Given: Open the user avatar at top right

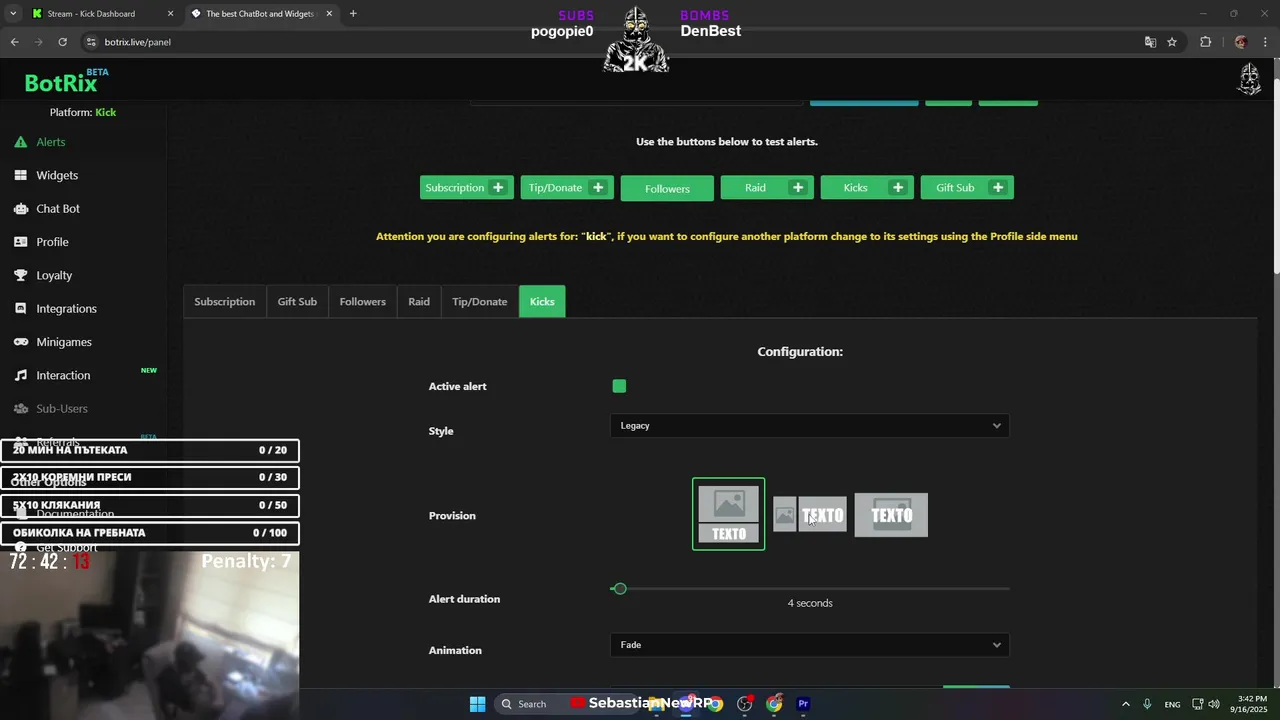Looking at the screenshot, I should pos(1249,79).
